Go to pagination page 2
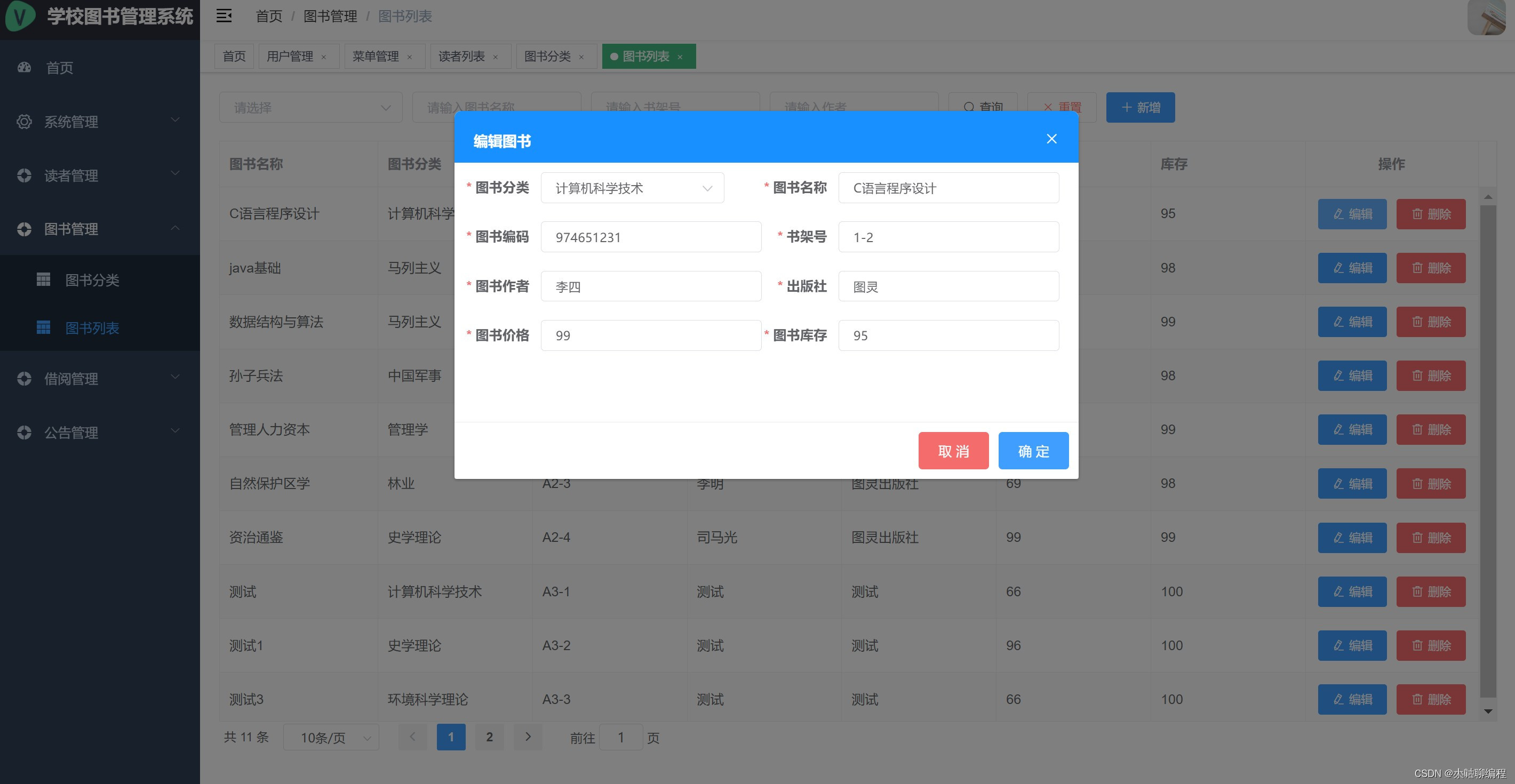The height and width of the screenshot is (784, 1515). pyautogui.click(x=489, y=737)
